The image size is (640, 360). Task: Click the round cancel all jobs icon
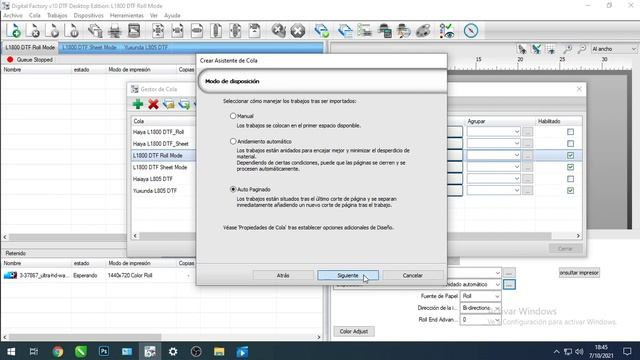298,31
